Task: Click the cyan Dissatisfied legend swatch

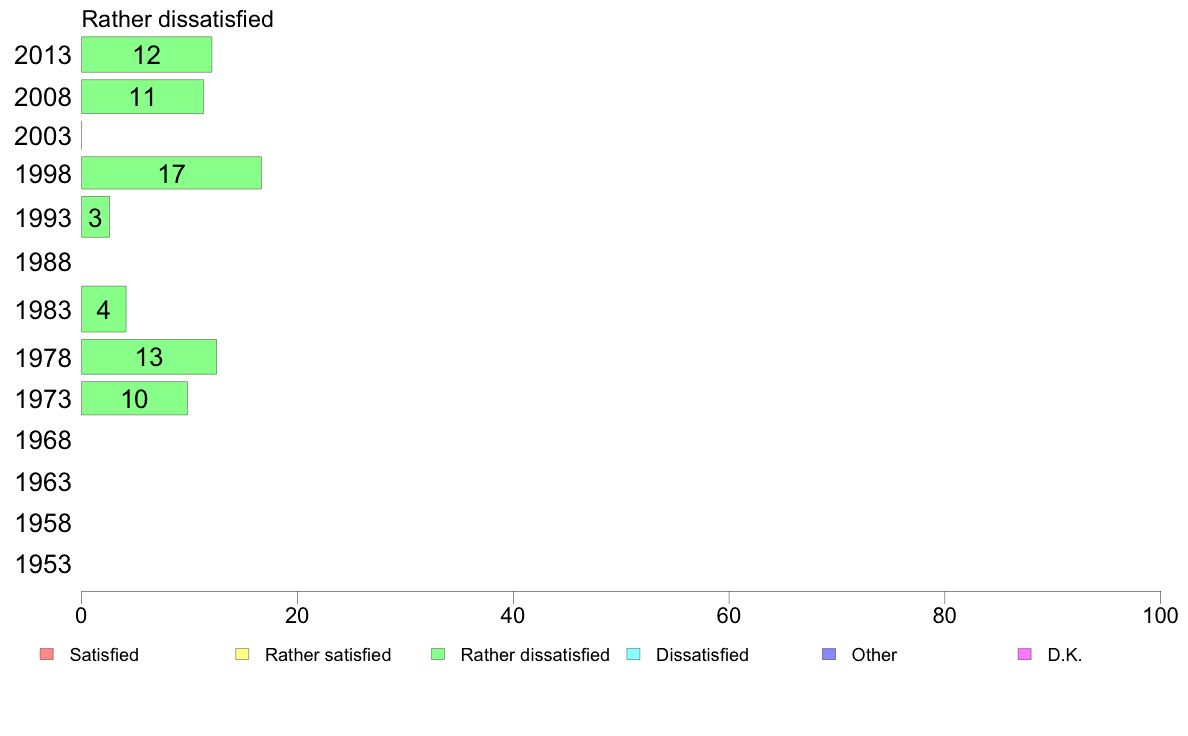Action: pyautogui.click(x=633, y=654)
